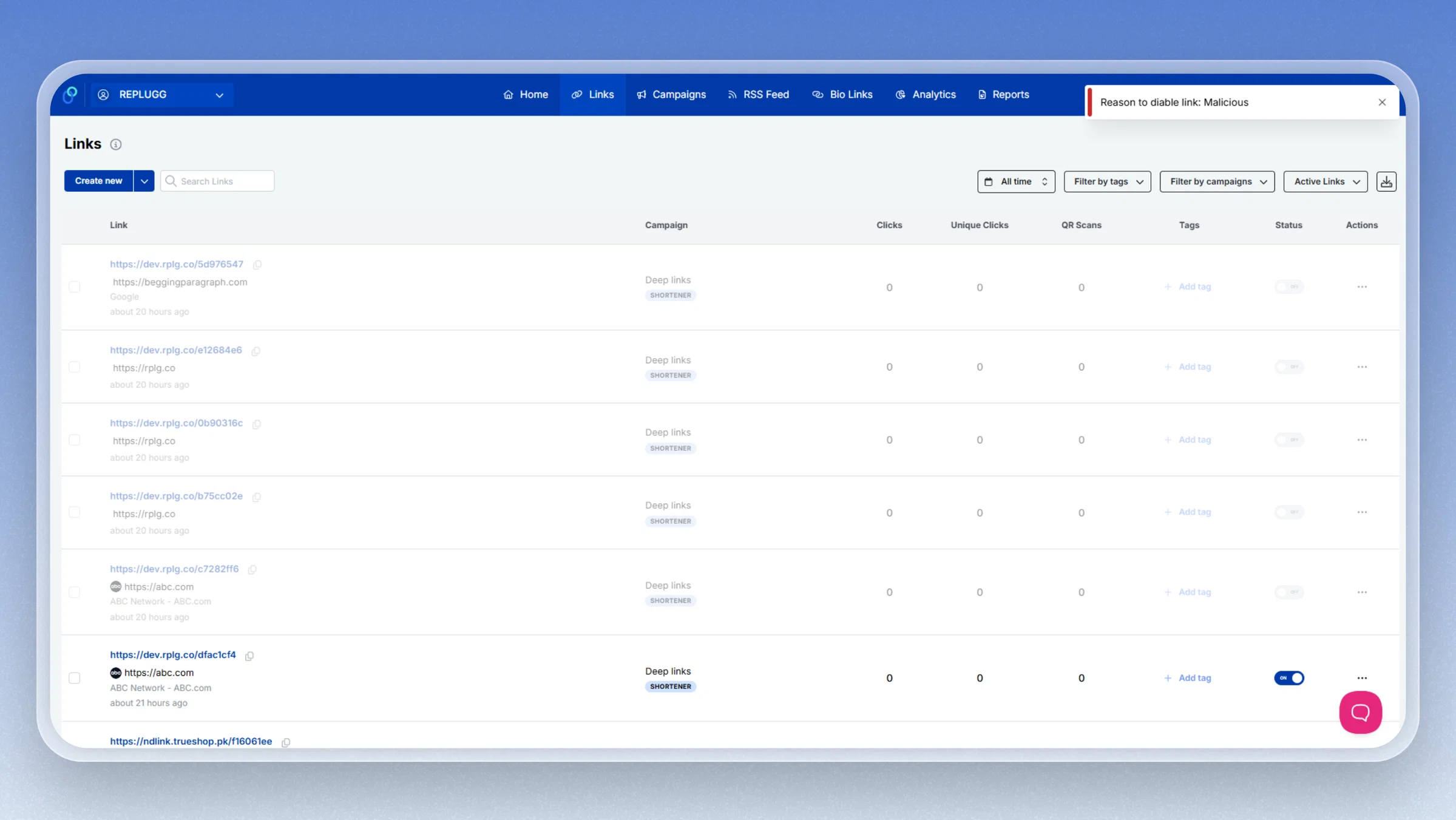Viewport: 1456px width, 820px height.
Task: Click the Create new button
Action: click(x=98, y=181)
